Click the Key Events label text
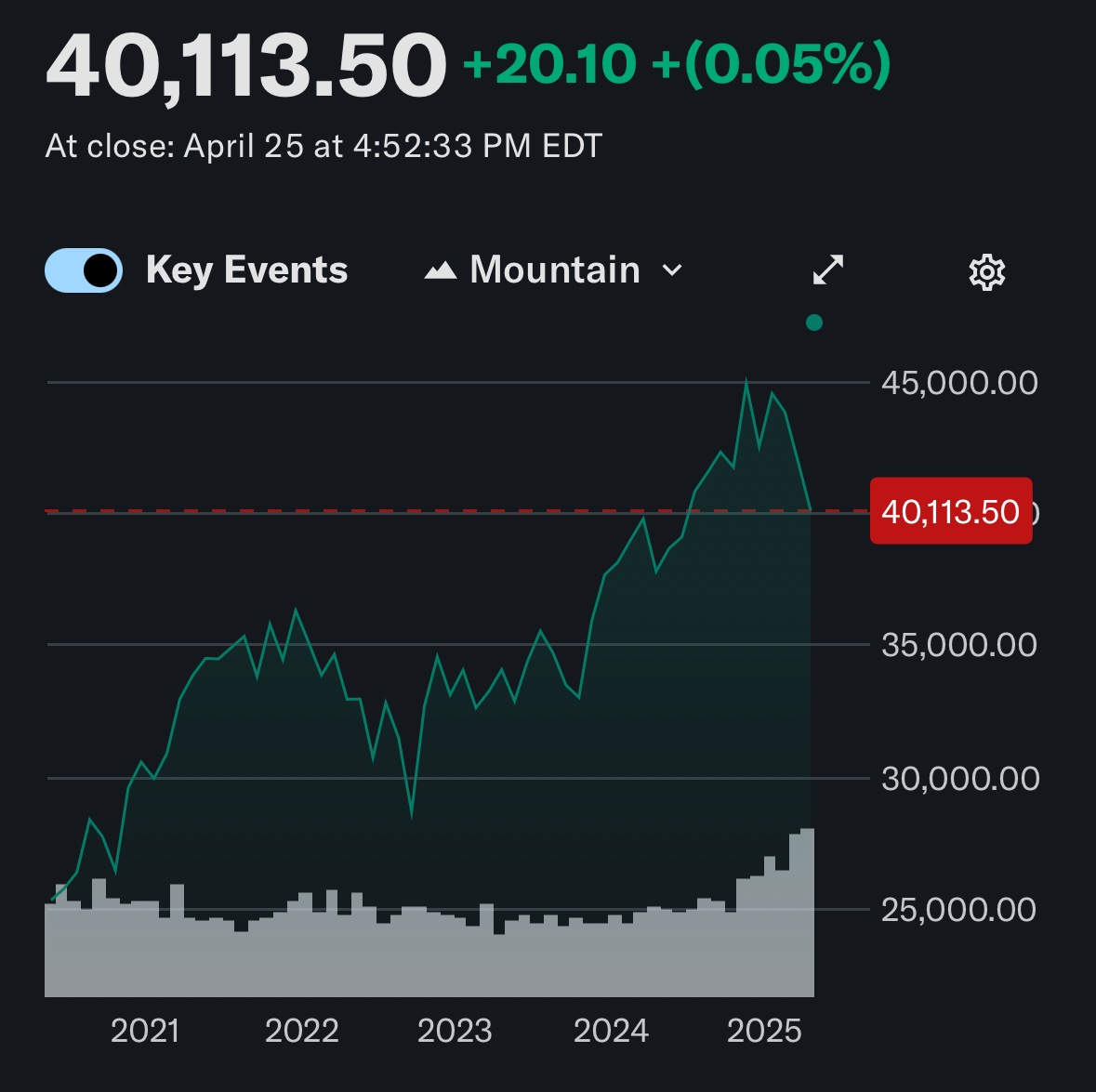1096x1092 pixels. click(246, 270)
